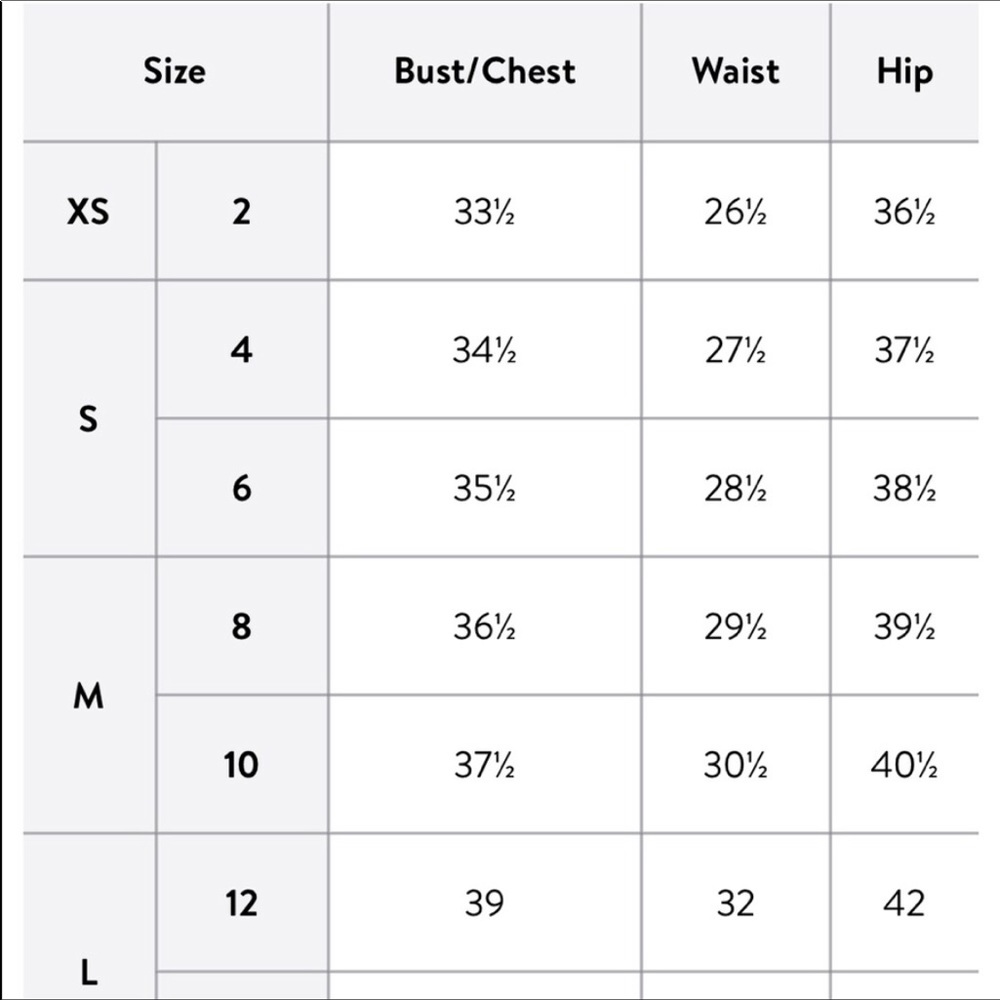Select the S size group label
This screenshot has height=1000, width=1000.
[88, 419]
